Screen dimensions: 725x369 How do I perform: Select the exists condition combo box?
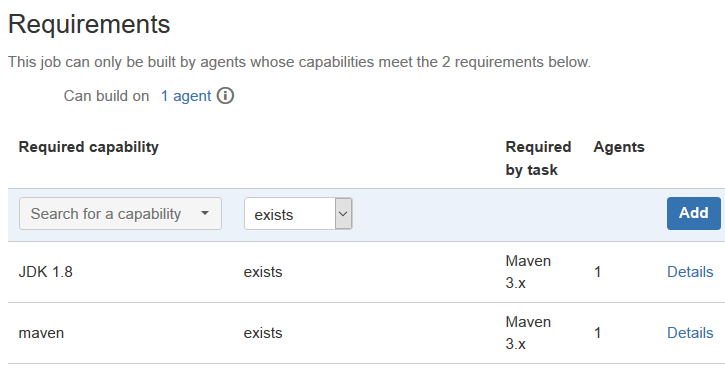point(298,214)
